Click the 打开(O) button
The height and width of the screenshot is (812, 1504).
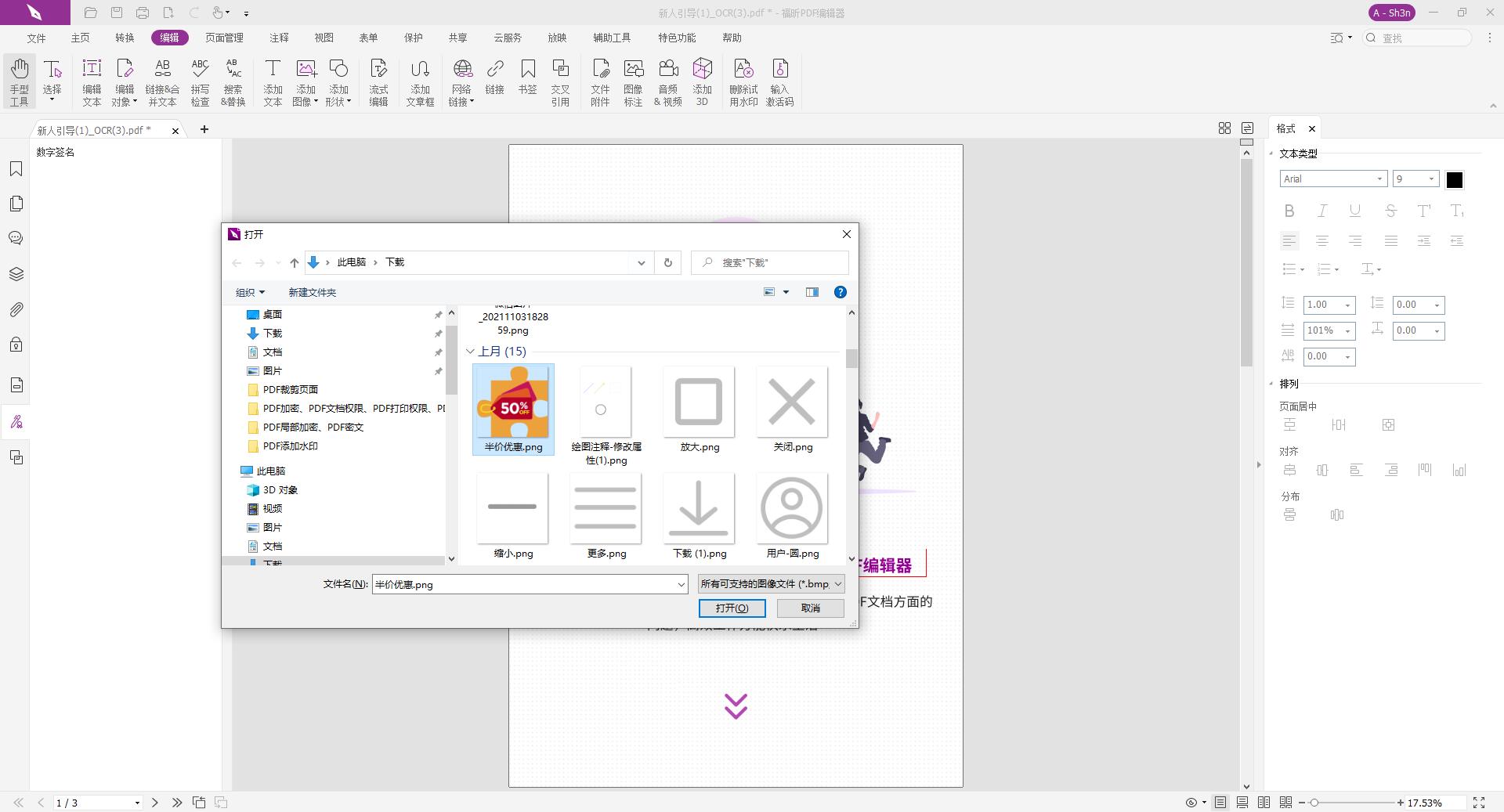(732, 608)
